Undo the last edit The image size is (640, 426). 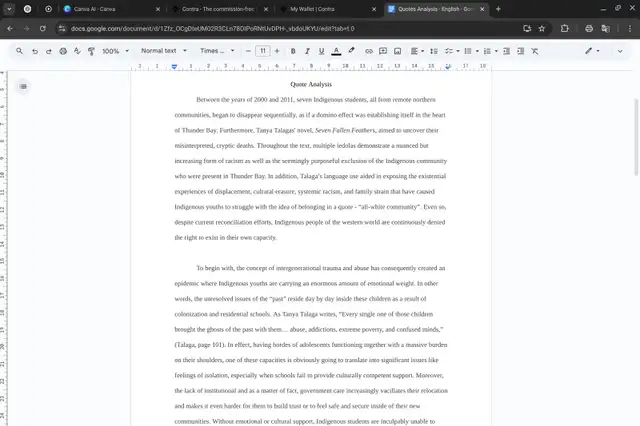(35, 51)
